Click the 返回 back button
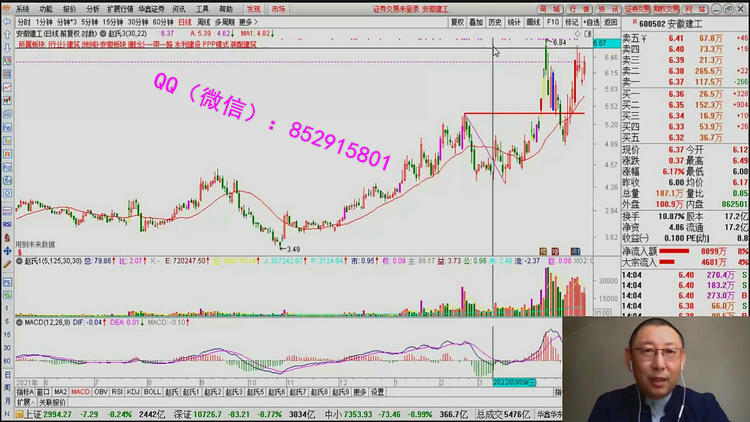 coord(613,21)
